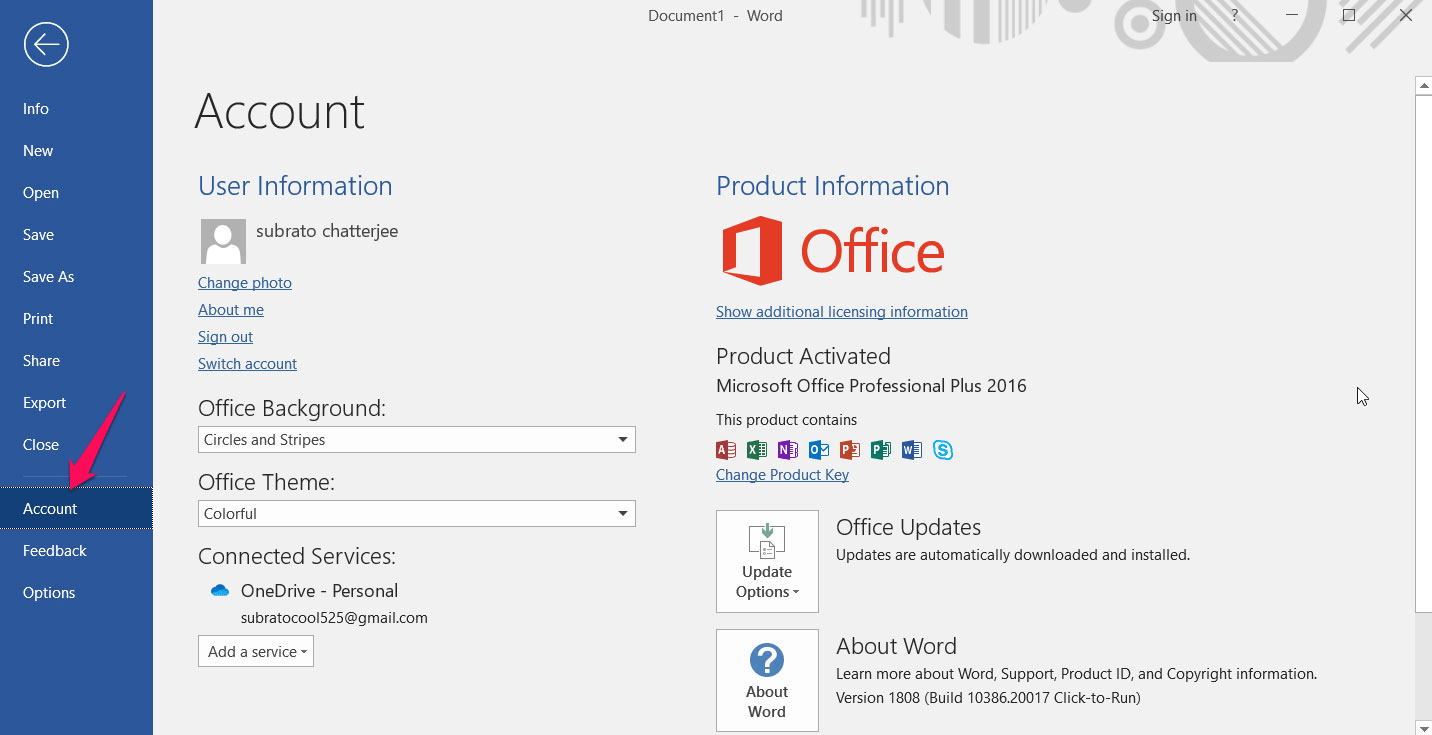
Task: Select Options in the sidebar
Action: coord(49,593)
